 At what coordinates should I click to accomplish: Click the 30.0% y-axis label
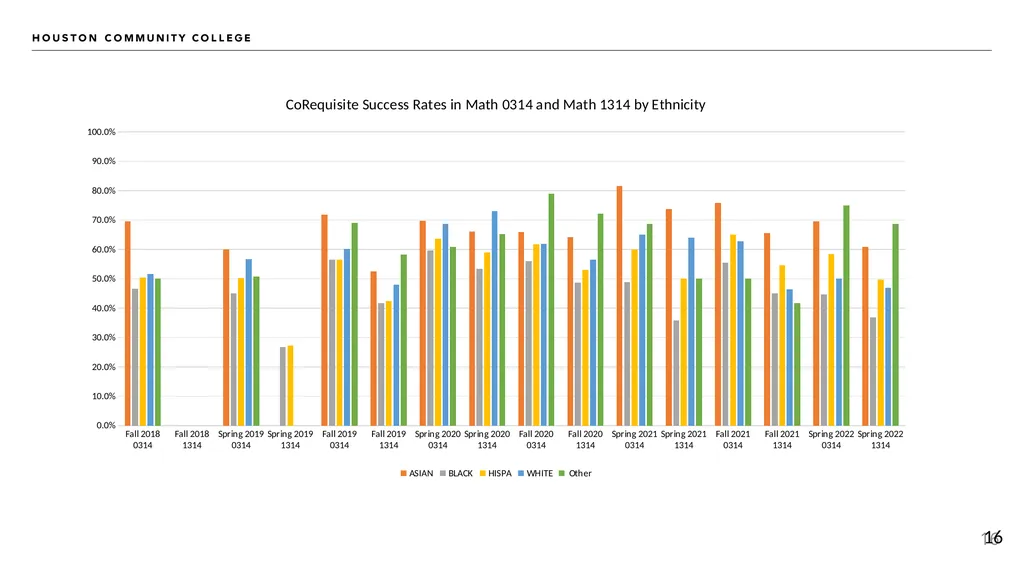[103, 338]
